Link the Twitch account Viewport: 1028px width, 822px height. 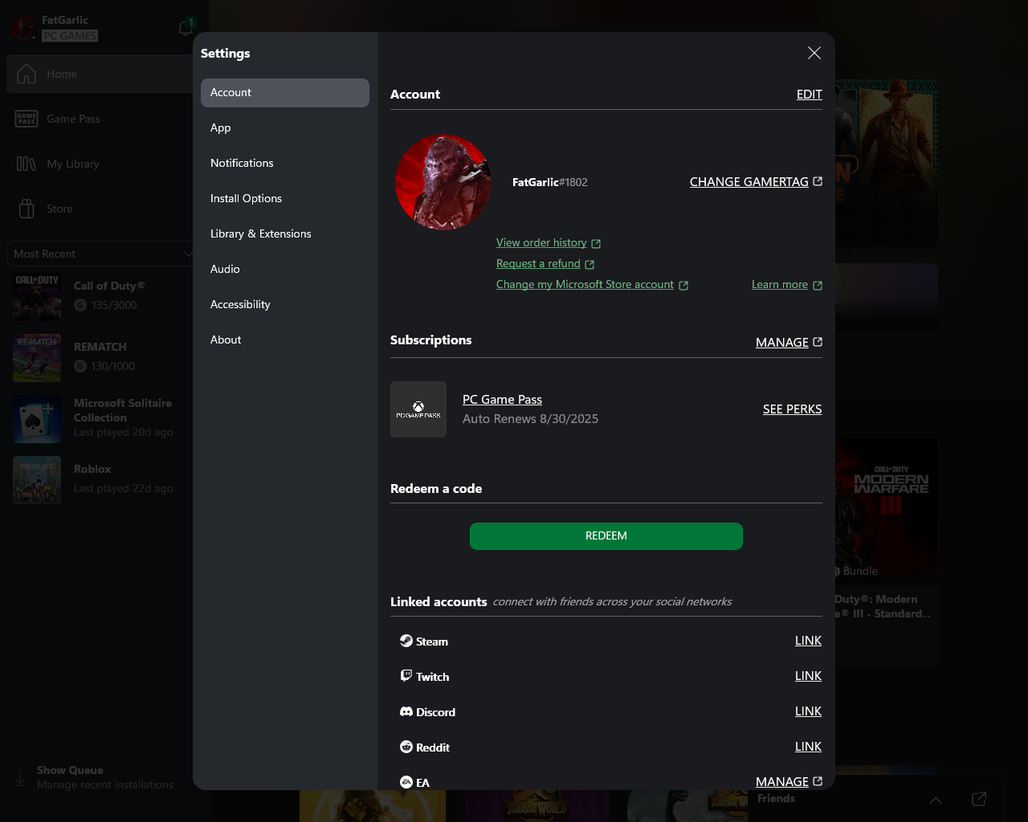(808, 676)
